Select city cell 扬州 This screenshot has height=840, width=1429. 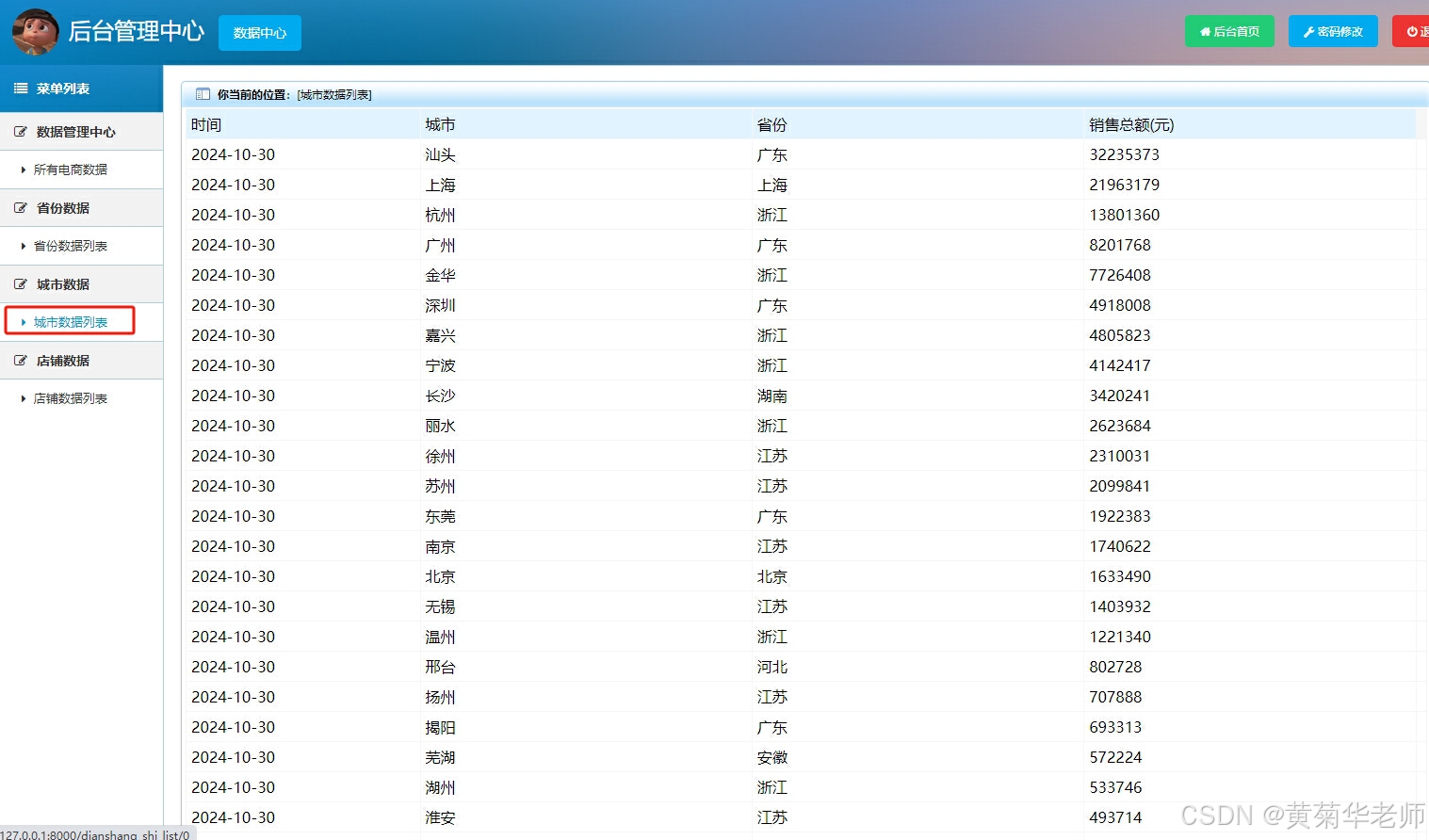pyautogui.click(x=440, y=697)
